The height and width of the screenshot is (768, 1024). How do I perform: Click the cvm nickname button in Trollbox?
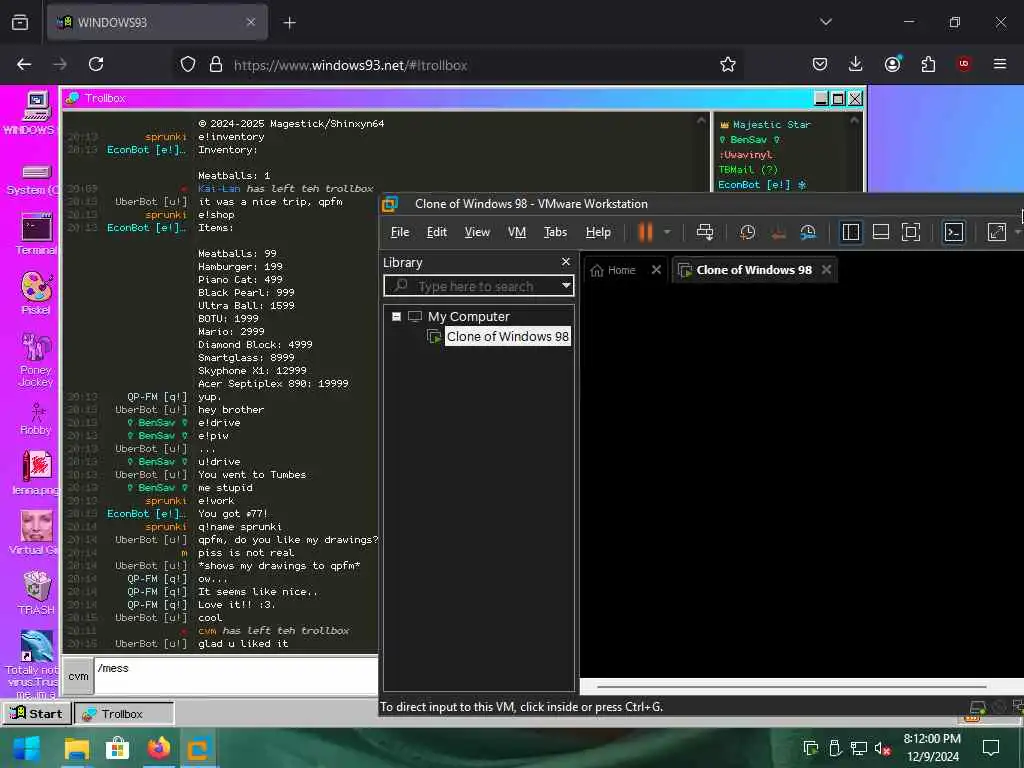78,677
